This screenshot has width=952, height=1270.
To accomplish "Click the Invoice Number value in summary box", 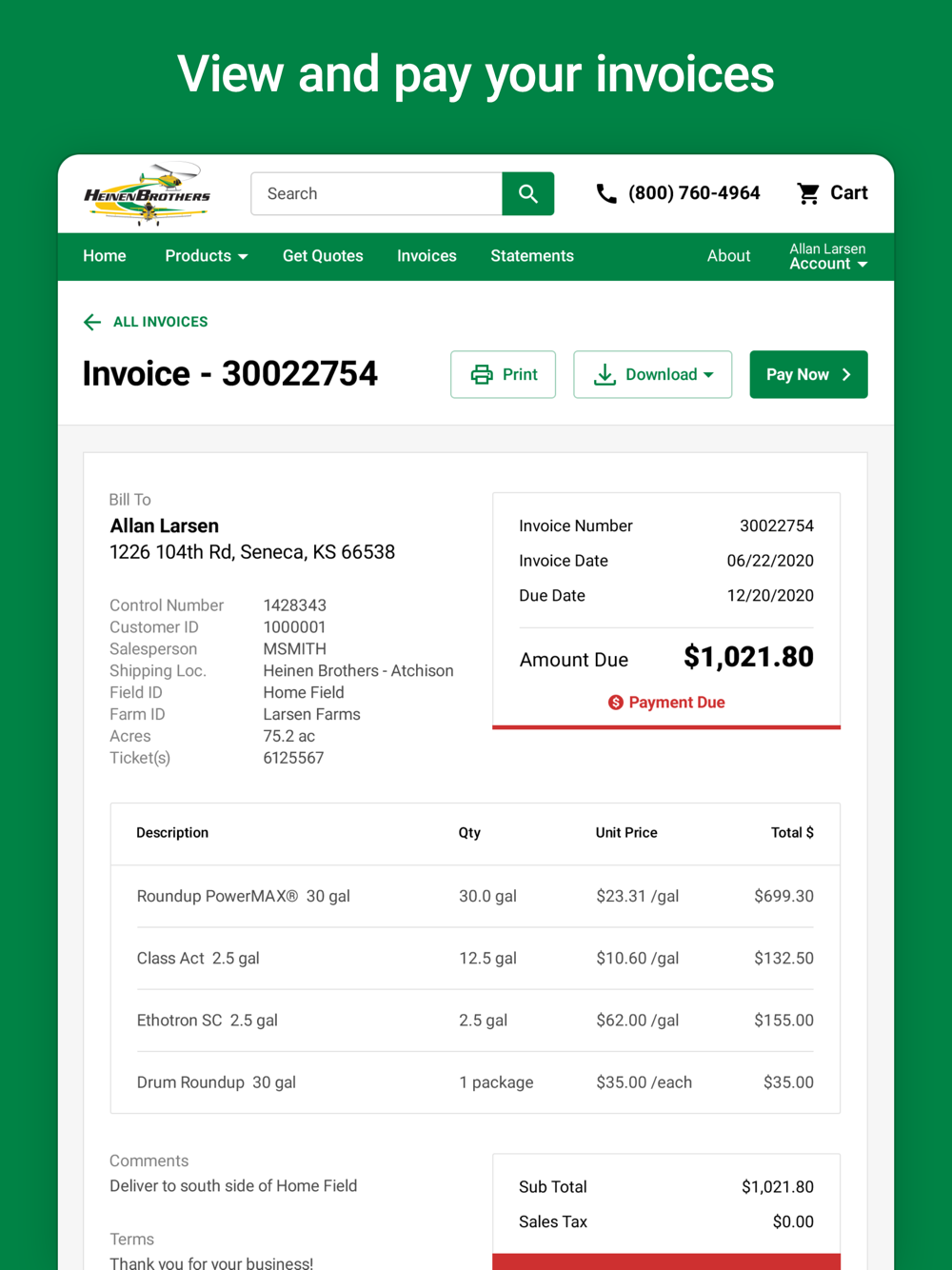I will pyautogui.click(x=776, y=526).
